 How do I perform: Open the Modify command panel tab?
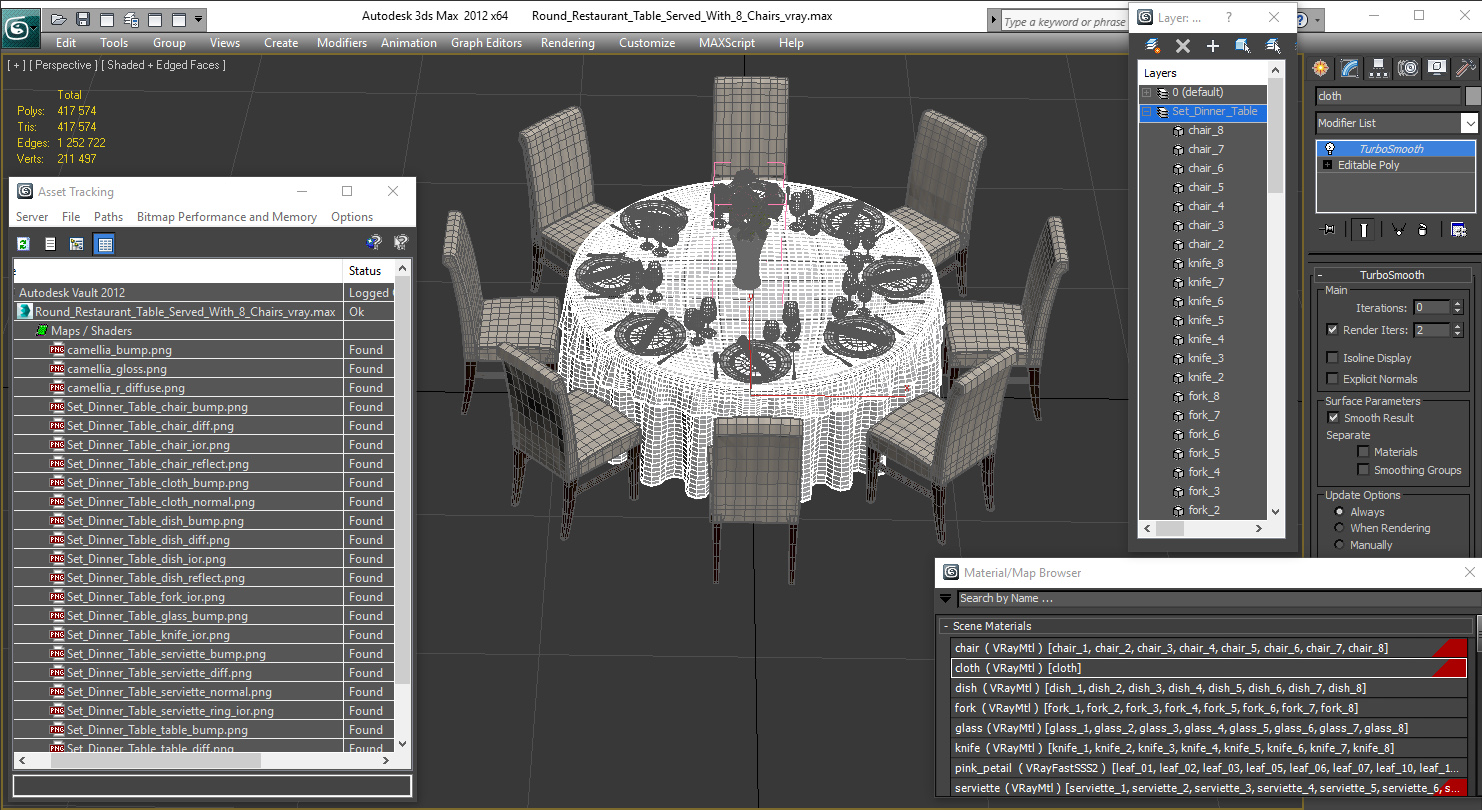[1351, 68]
